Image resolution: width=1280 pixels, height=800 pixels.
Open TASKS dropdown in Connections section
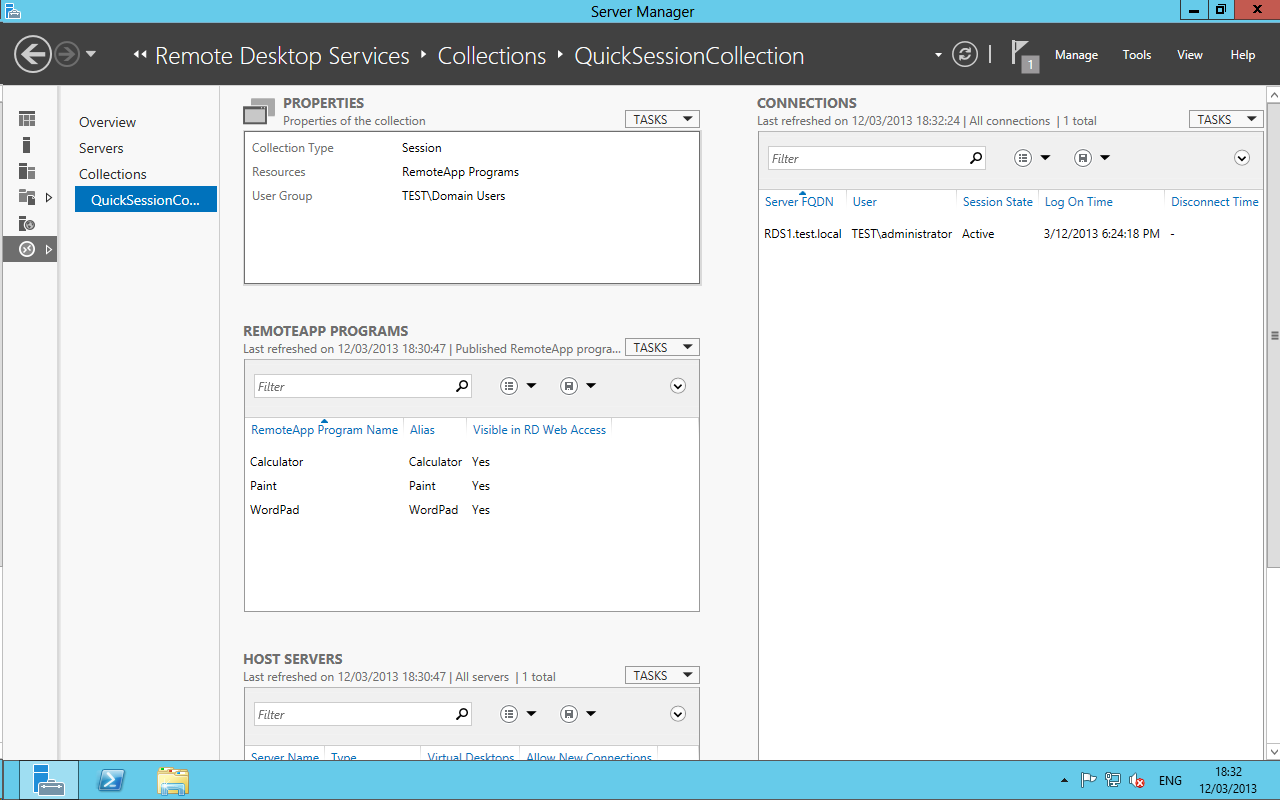pyautogui.click(x=1226, y=119)
